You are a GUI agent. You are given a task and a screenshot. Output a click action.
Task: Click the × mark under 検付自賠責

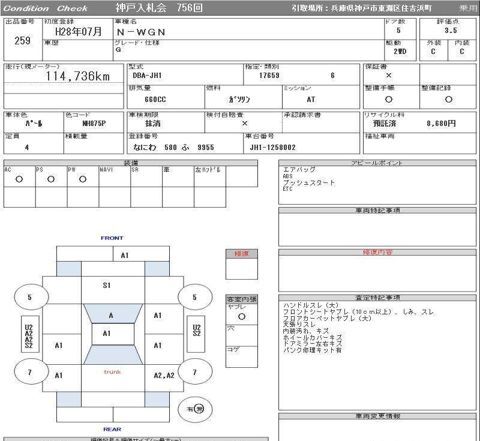(245, 123)
